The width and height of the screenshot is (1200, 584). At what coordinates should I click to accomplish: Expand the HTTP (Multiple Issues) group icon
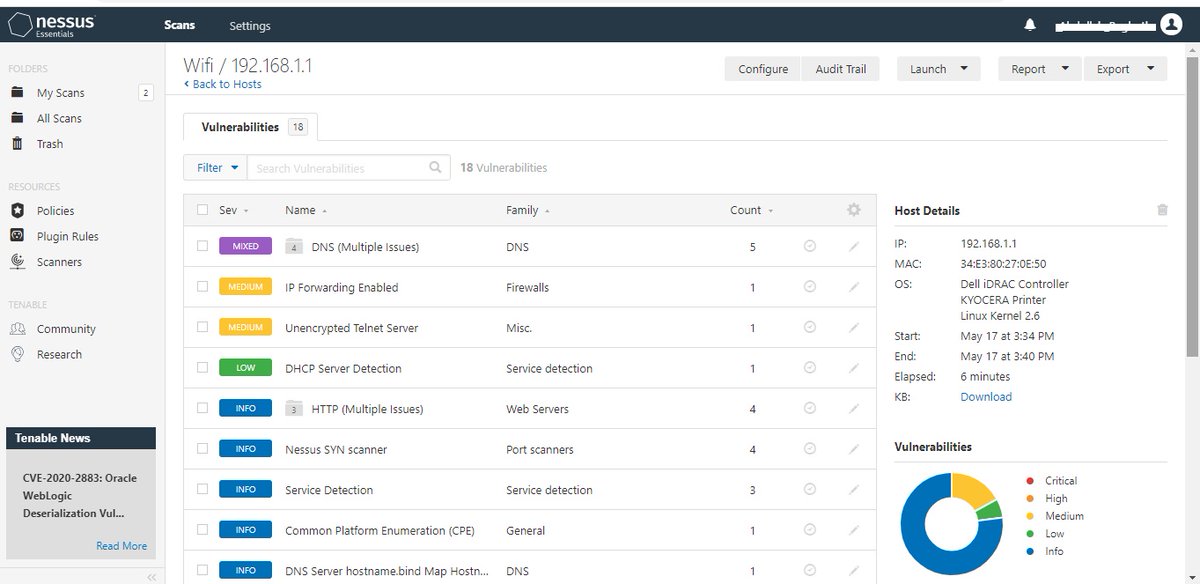pyautogui.click(x=294, y=409)
